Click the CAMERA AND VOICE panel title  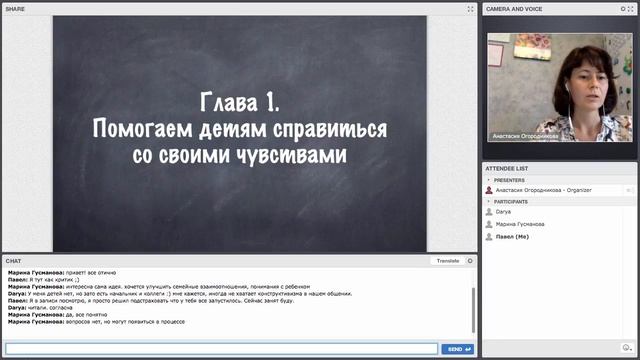pos(514,9)
